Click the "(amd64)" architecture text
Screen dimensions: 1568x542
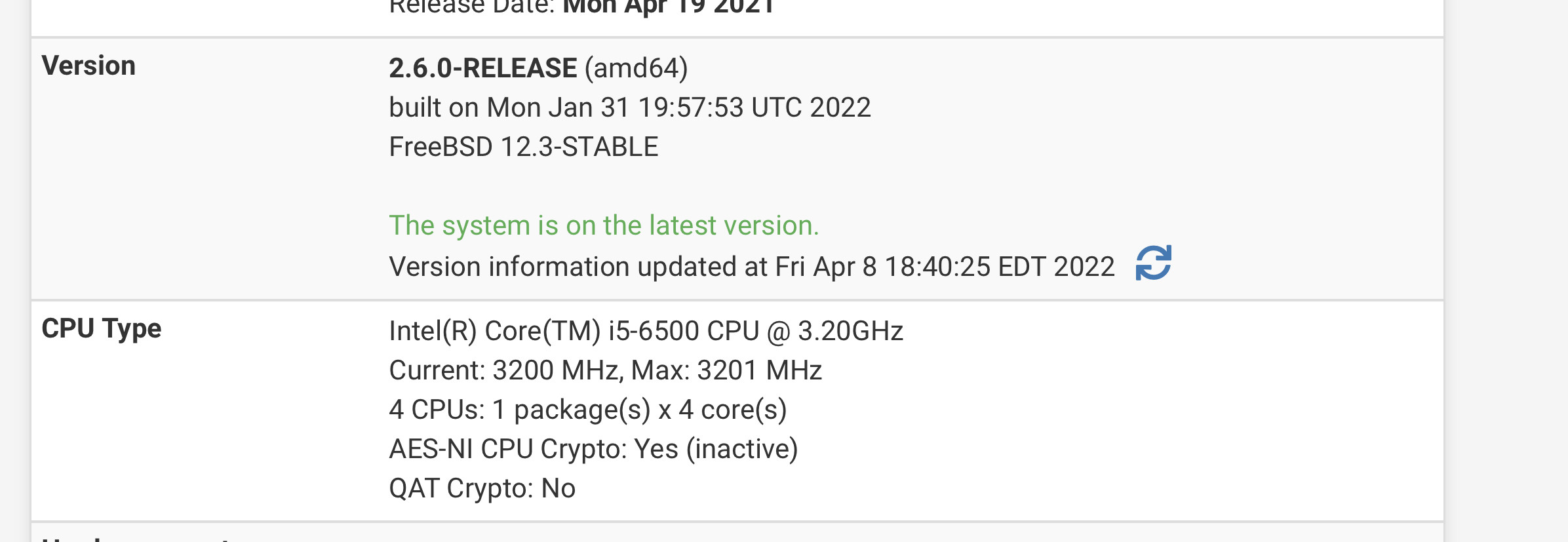(x=636, y=68)
